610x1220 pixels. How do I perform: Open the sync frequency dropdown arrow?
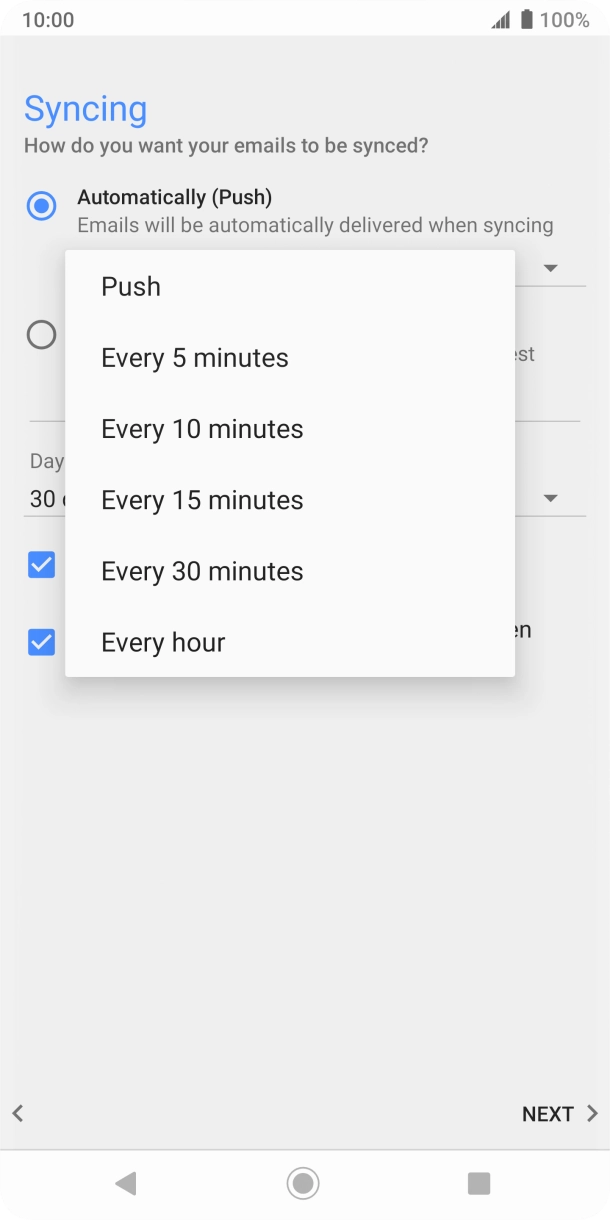[x=551, y=267]
